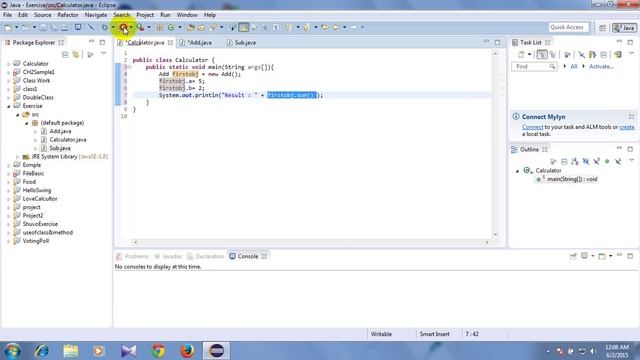Image resolution: width=640 pixels, height=360 pixels.
Task: Open the New wizard dropdown arrow
Action: click(x=16, y=27)
